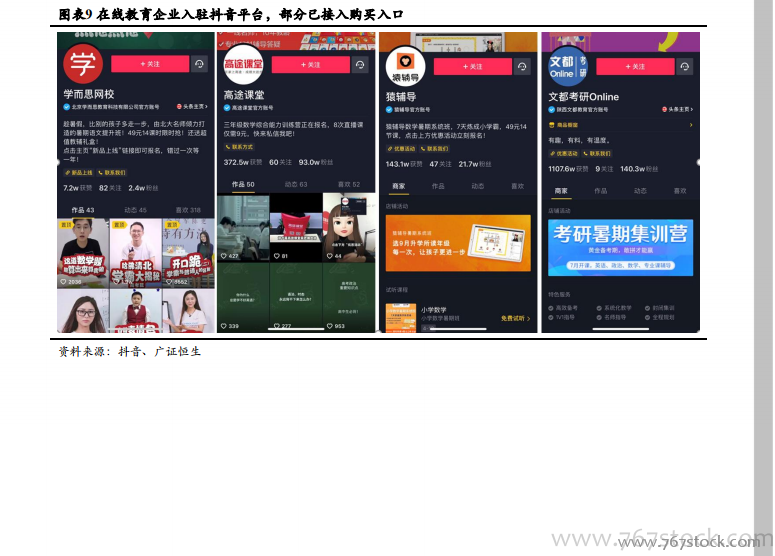Viewport: 775px width, 556px height.
Task: Select 作品 50 tab in 高途课堂
Action: click(x=243, y=184)
